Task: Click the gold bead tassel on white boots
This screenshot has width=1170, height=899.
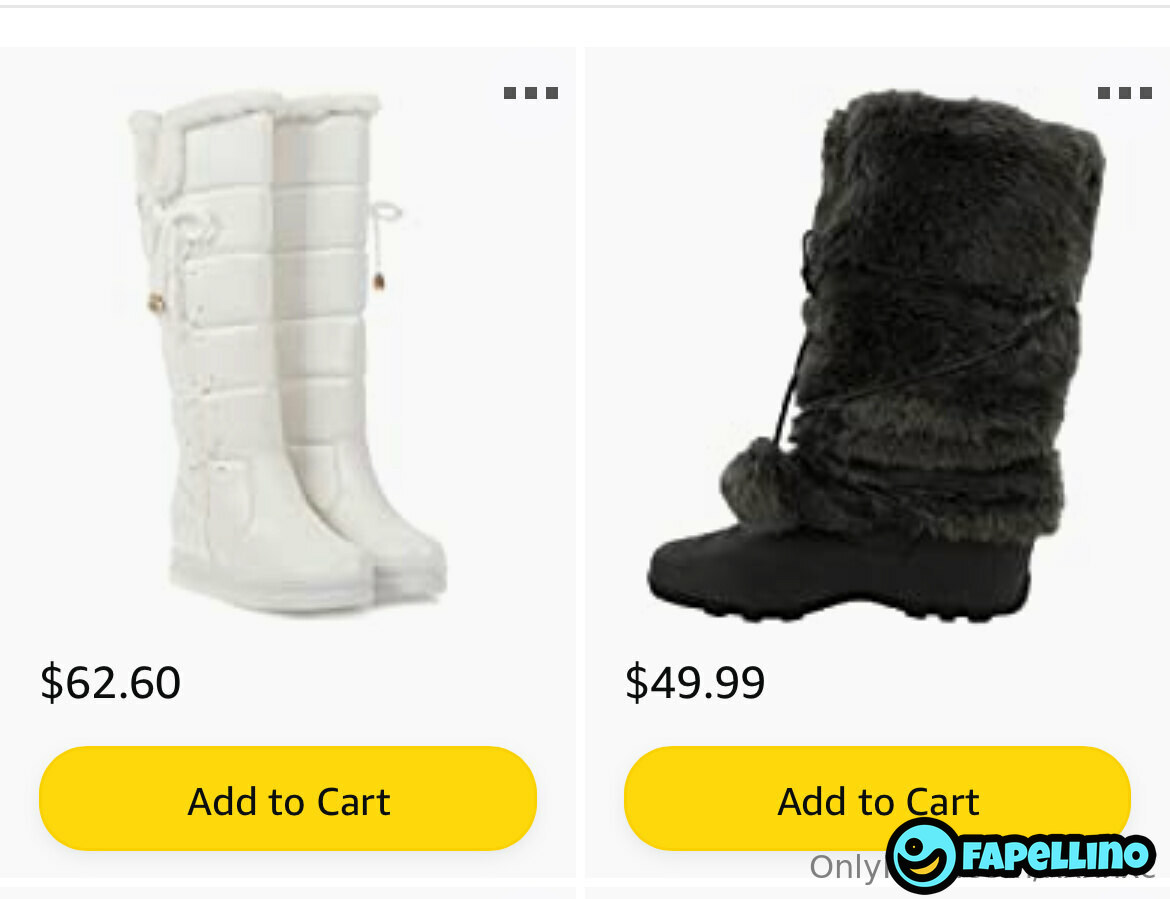Action: (379, 281)
